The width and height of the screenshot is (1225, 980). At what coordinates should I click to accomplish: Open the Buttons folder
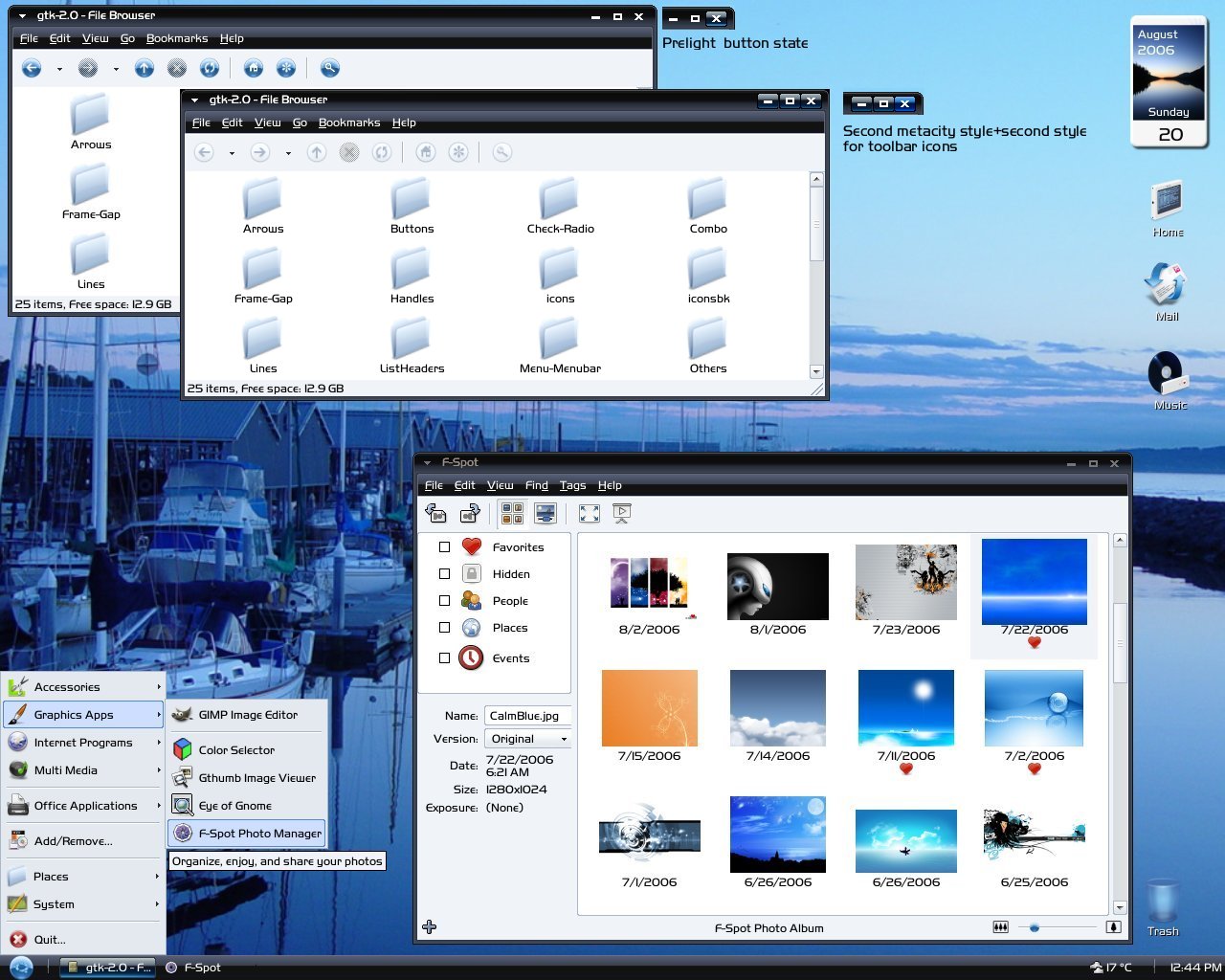pyautogui.click(x=412, y=206)
